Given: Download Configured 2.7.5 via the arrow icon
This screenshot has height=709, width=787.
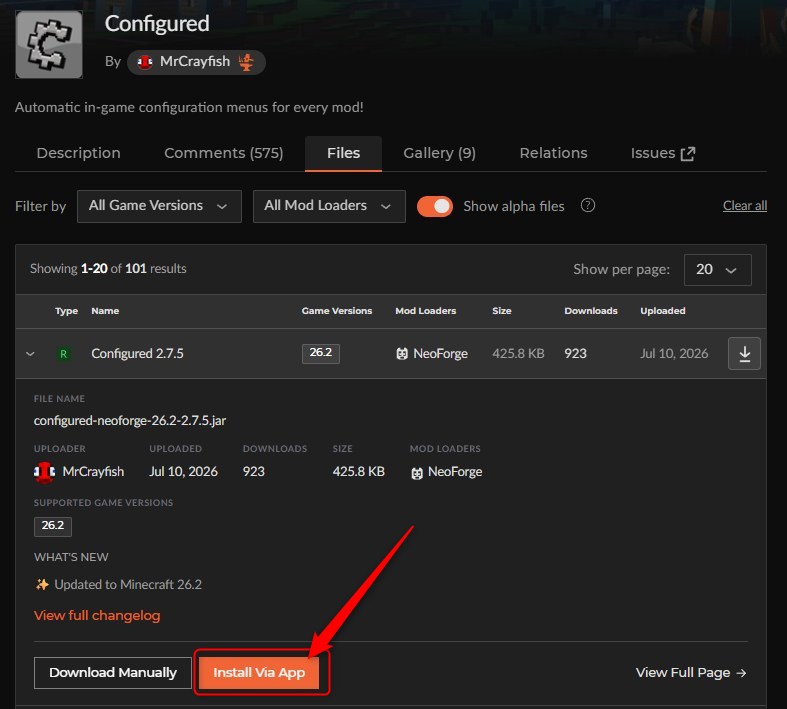Looking at the screenshot, I should 744,354.
